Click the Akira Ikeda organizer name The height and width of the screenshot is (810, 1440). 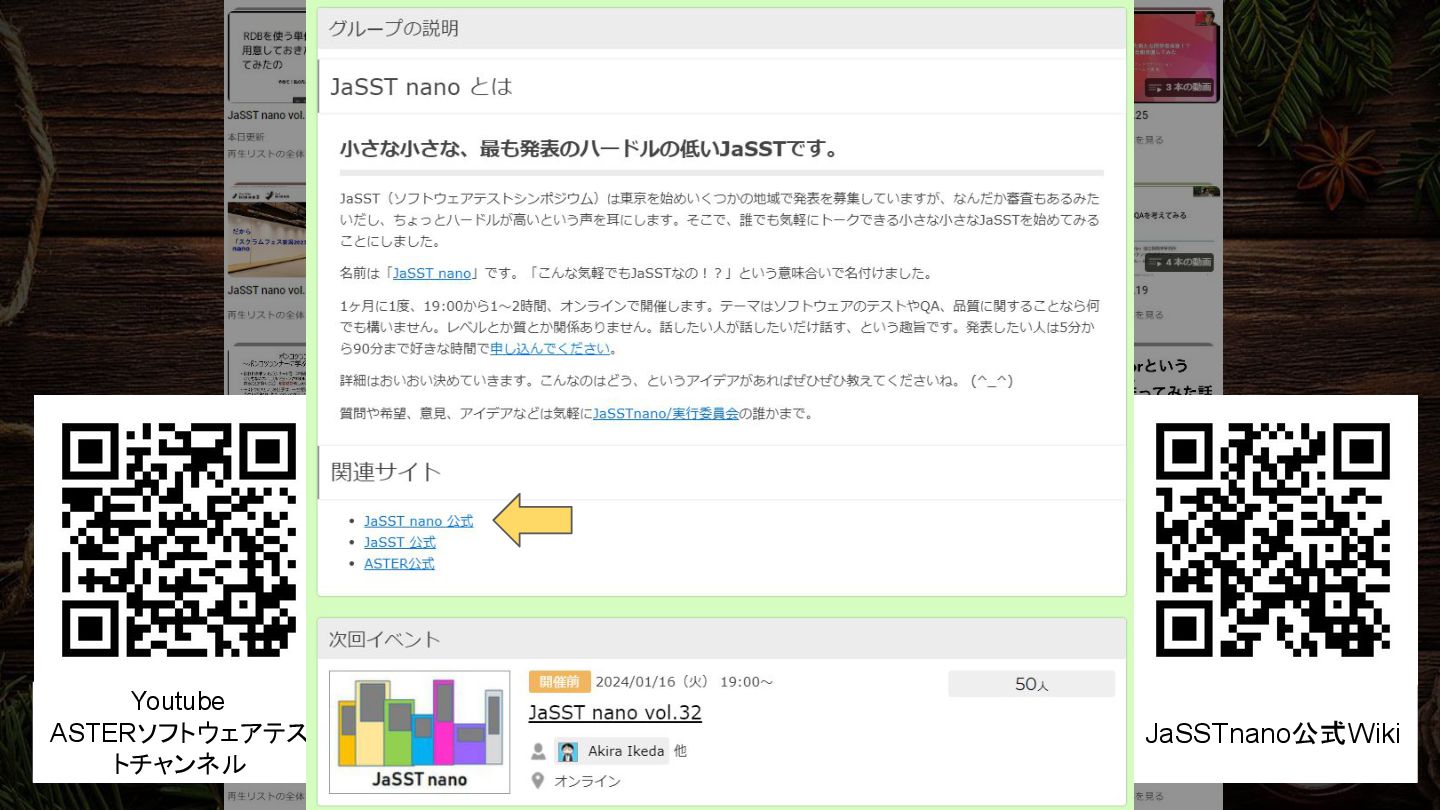tap(626, 751)
